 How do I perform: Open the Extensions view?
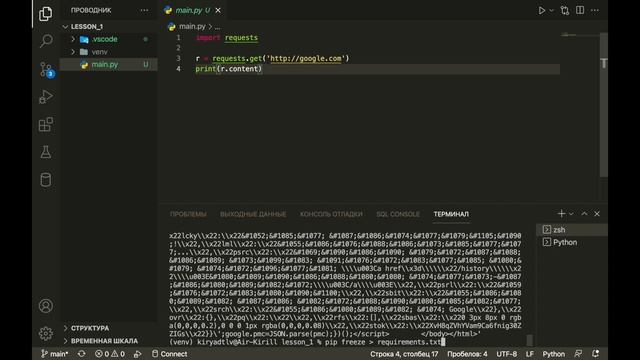coord(46,124)
